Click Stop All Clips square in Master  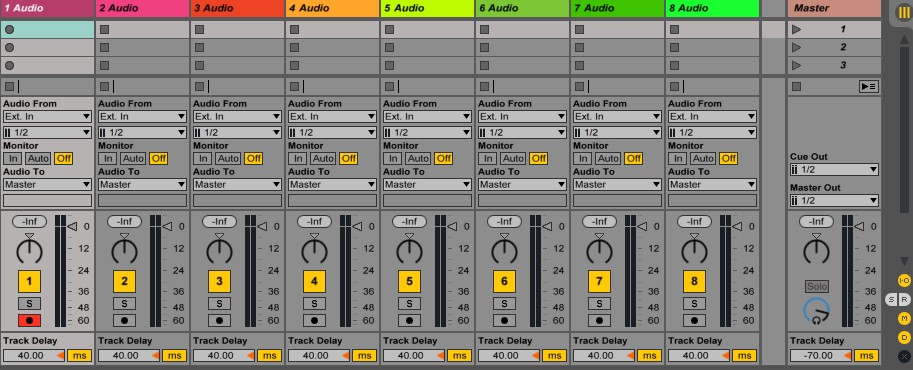point(796,87)
